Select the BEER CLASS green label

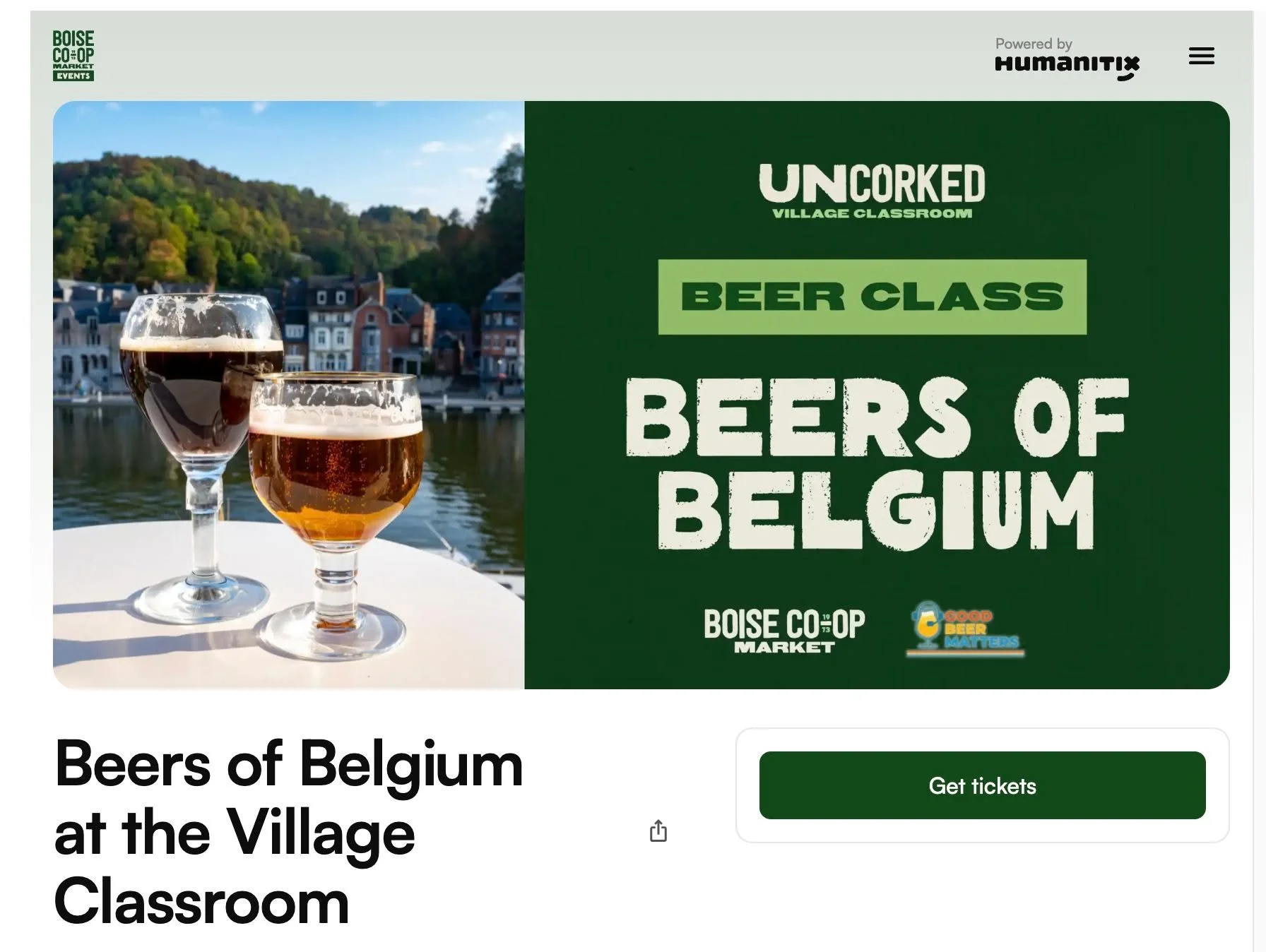pyautogui.click(x=872, y=297)
